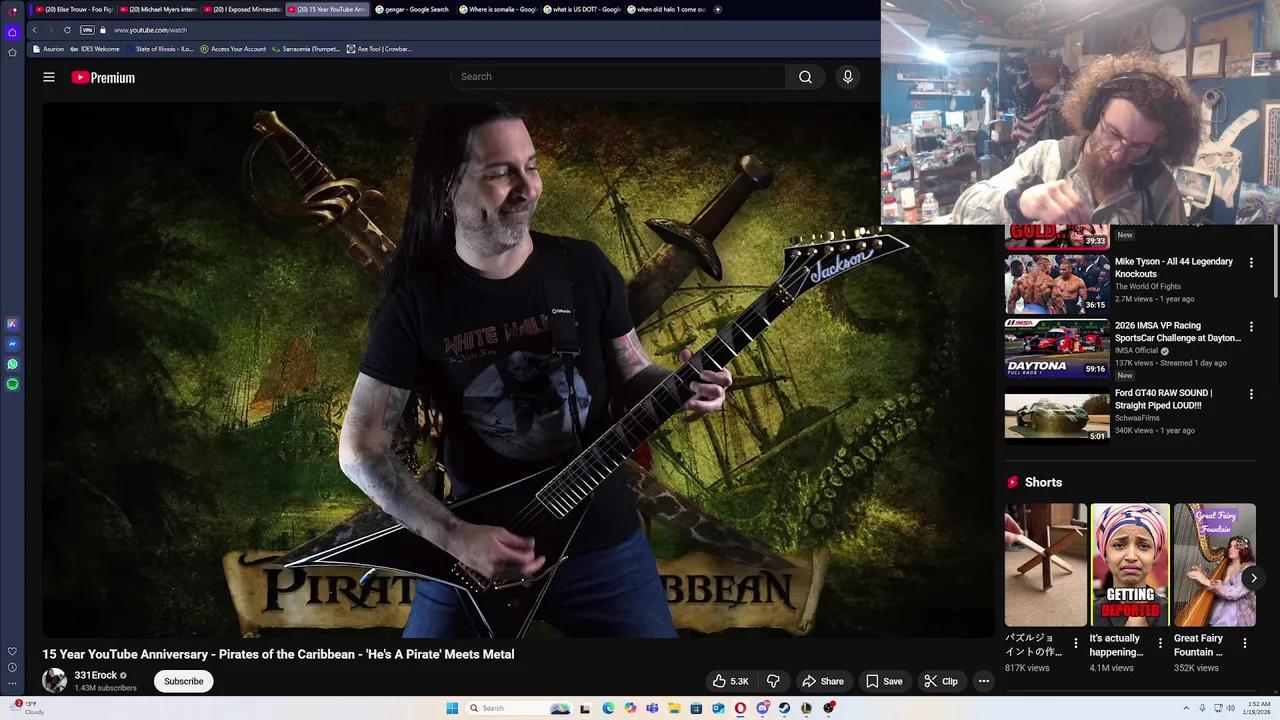Reload the page with the refresh icon

click(67, 30)
